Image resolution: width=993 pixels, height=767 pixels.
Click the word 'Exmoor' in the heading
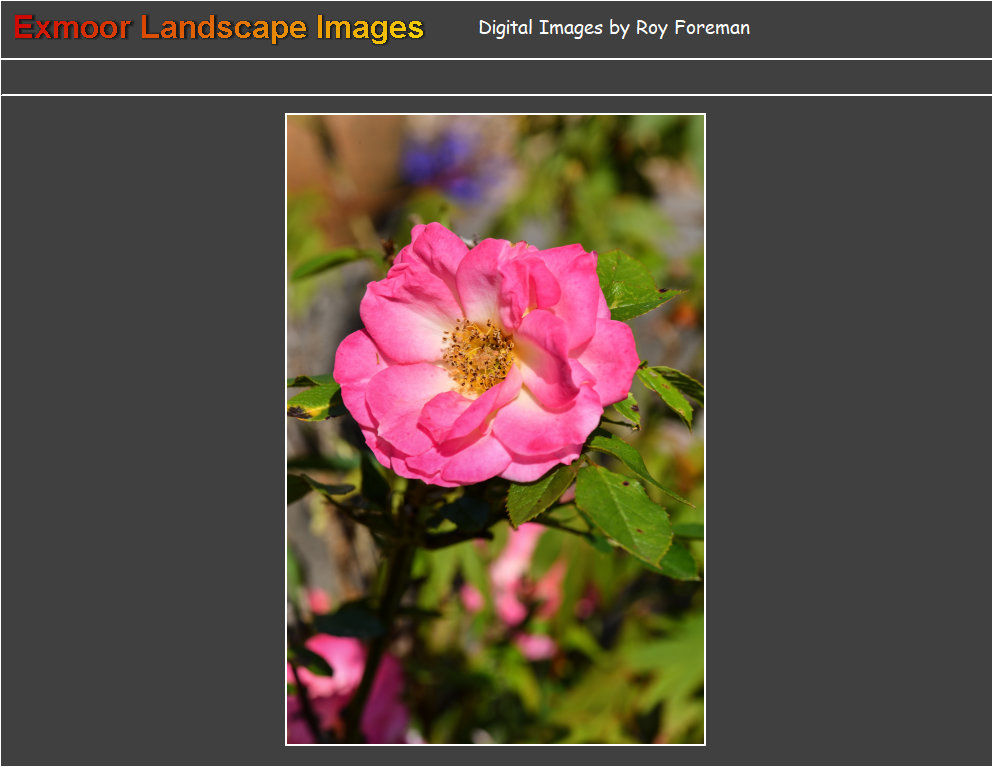coord(72,28)
